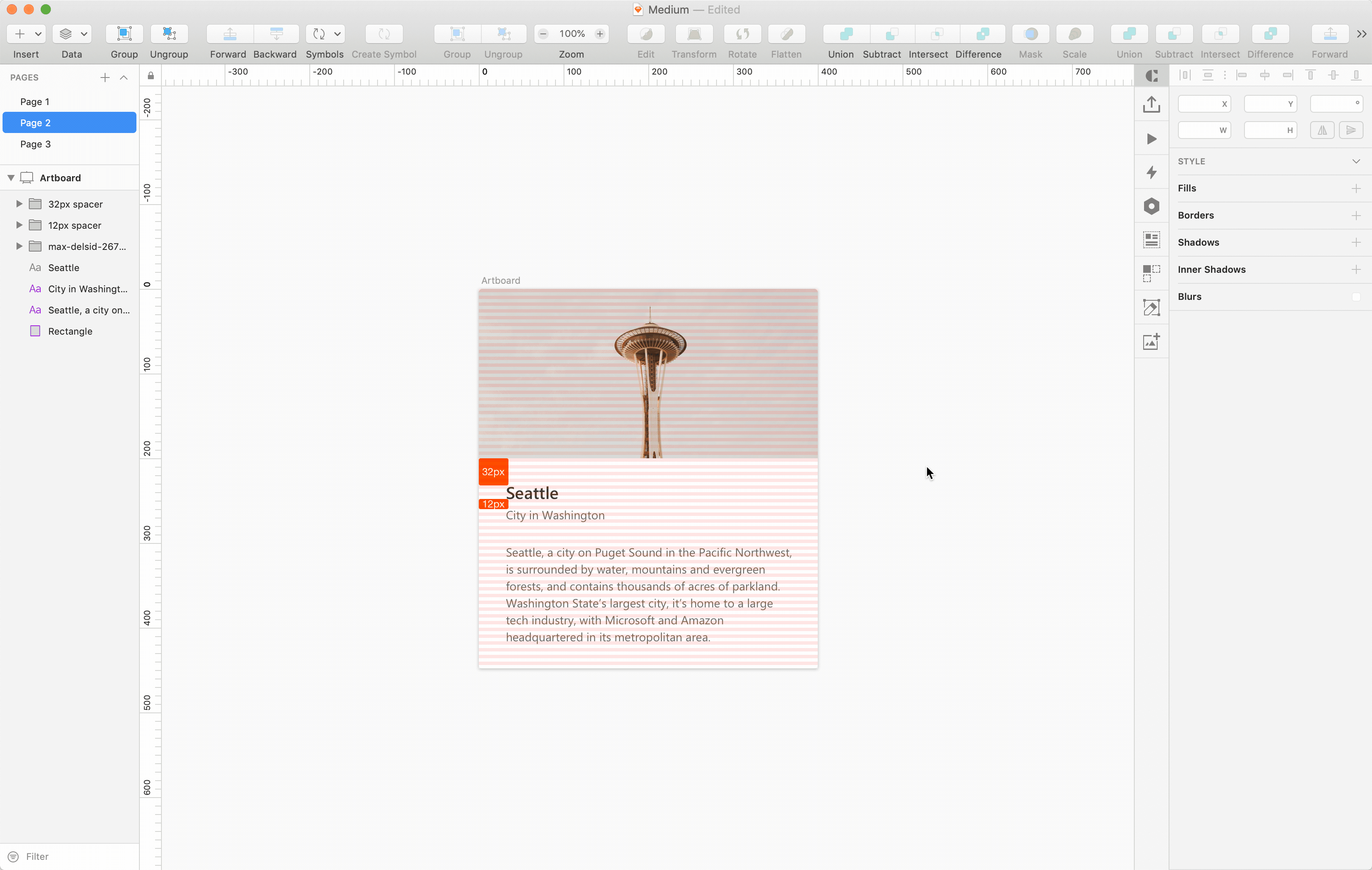Viewport: 1372px width, 870px height.
Task: Click the Difference boolean operation icon
Action: [982, 34]
